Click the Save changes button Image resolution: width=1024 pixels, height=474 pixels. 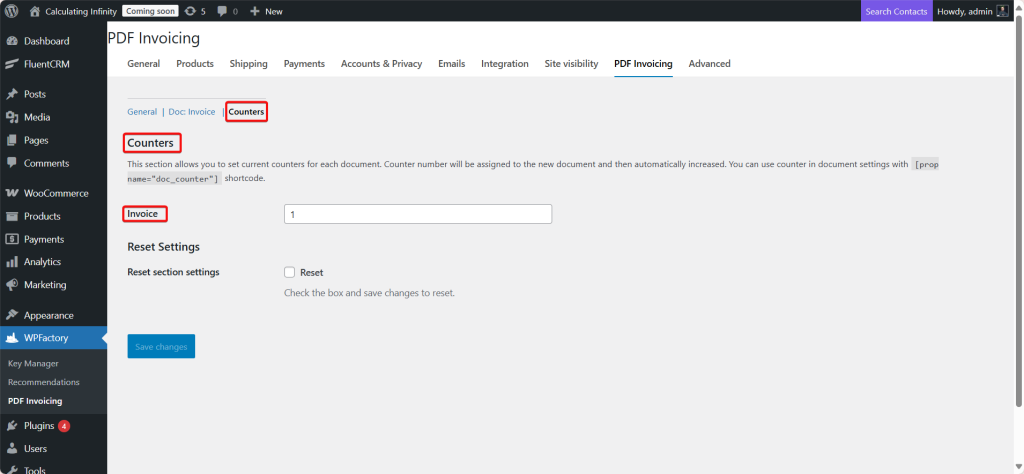(161, 347)
